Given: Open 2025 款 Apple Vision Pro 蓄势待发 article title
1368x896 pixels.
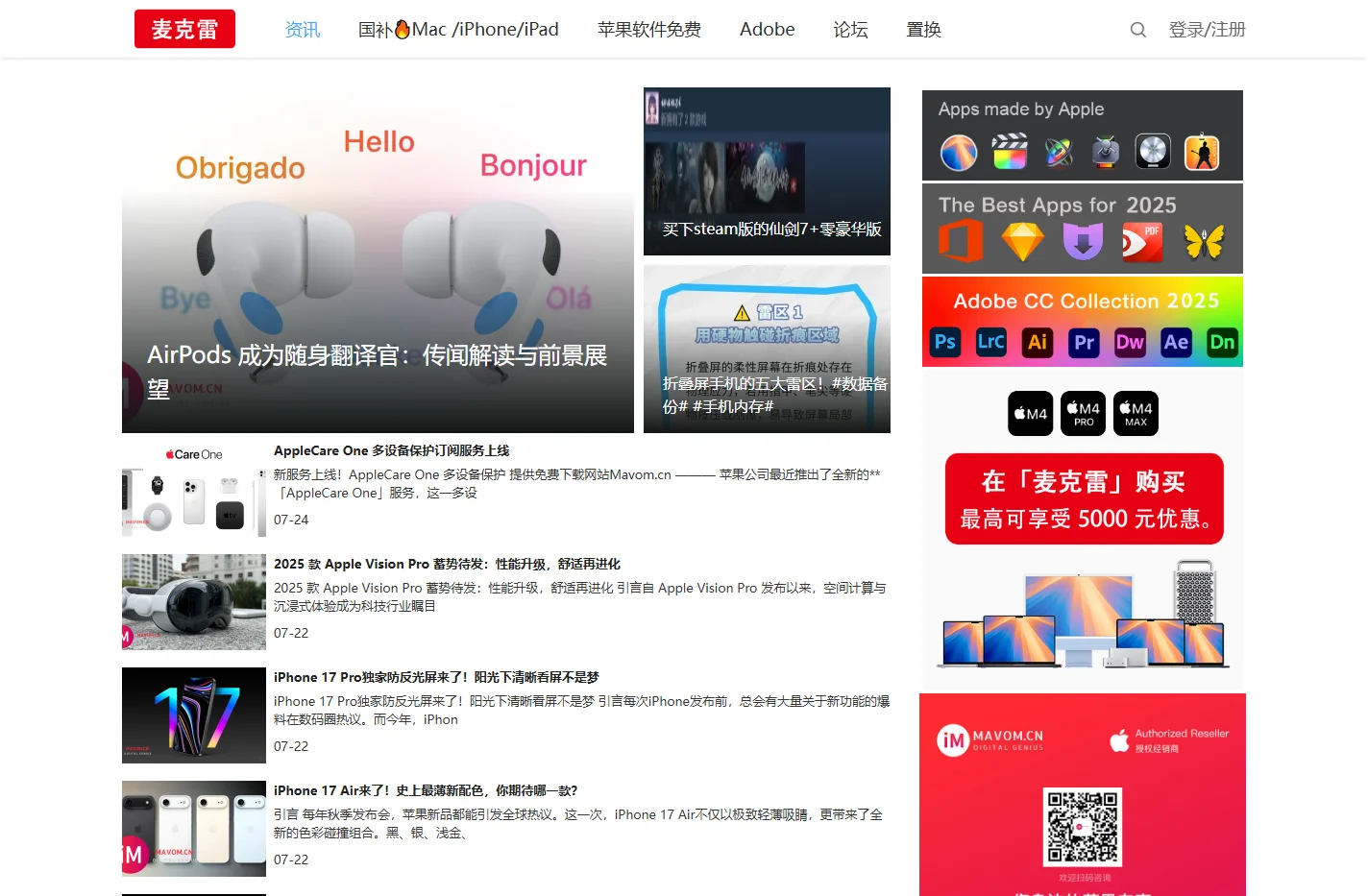Looking at the screenshot, I should tap(447, 564).
